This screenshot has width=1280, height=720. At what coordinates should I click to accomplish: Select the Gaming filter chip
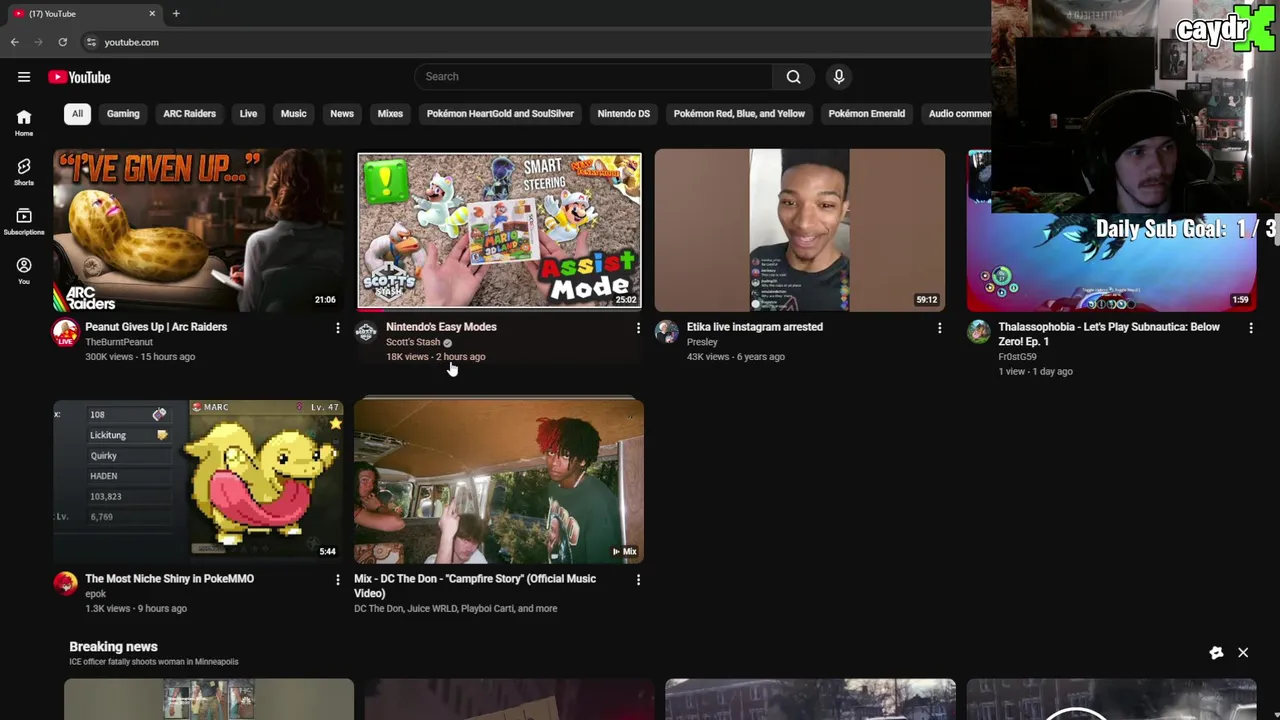tap(123, 114)
